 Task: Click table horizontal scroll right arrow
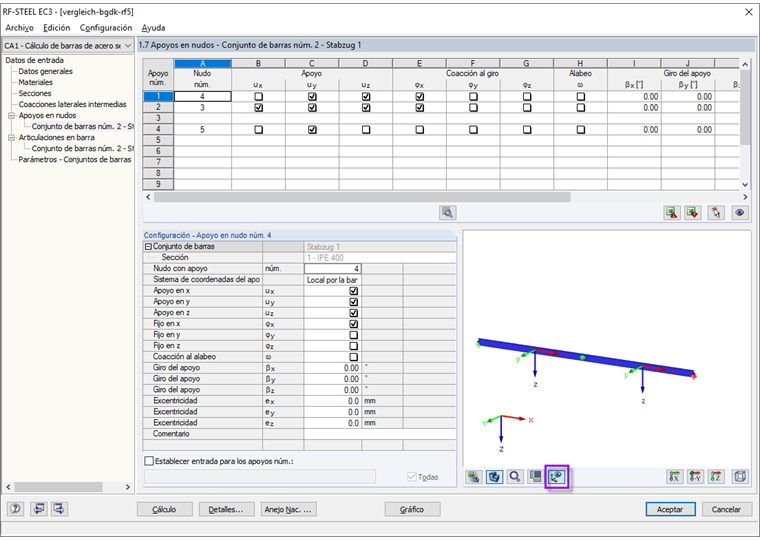(x=745, y=197)
